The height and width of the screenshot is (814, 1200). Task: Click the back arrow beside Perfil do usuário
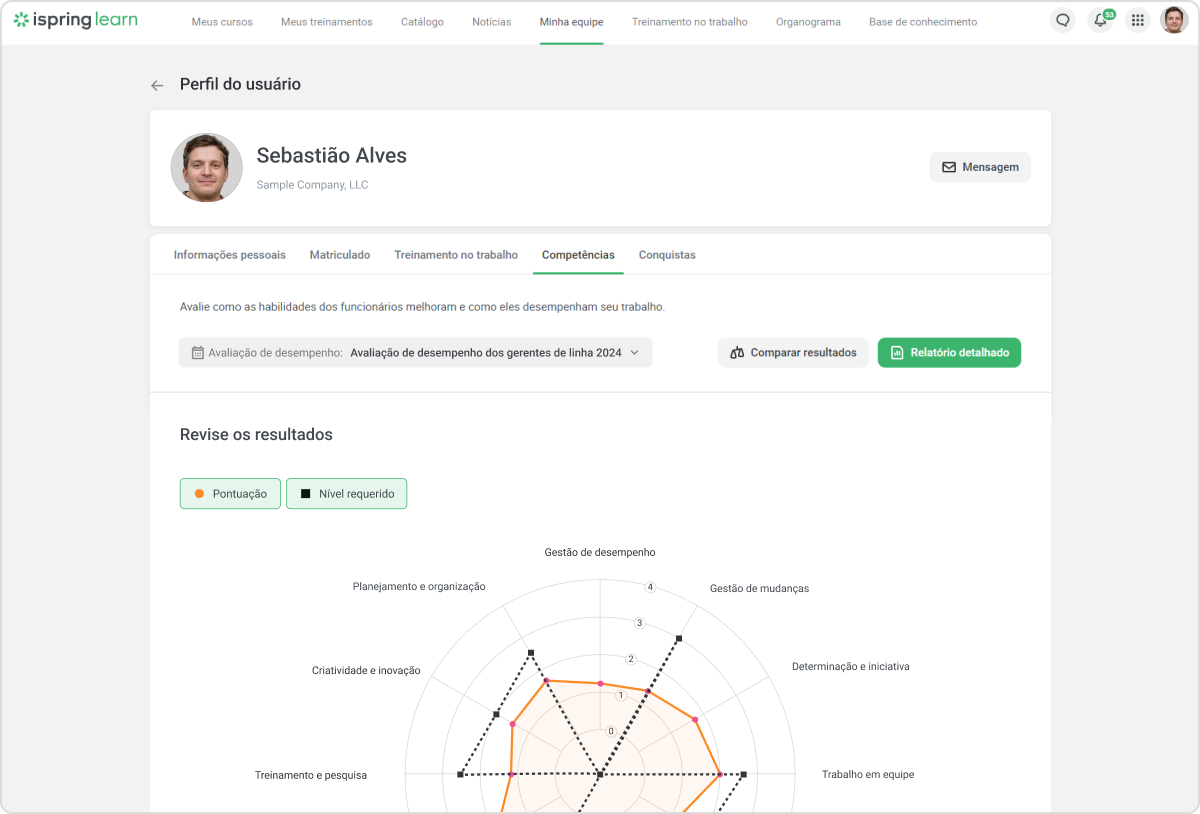click(x=157, y=86)
